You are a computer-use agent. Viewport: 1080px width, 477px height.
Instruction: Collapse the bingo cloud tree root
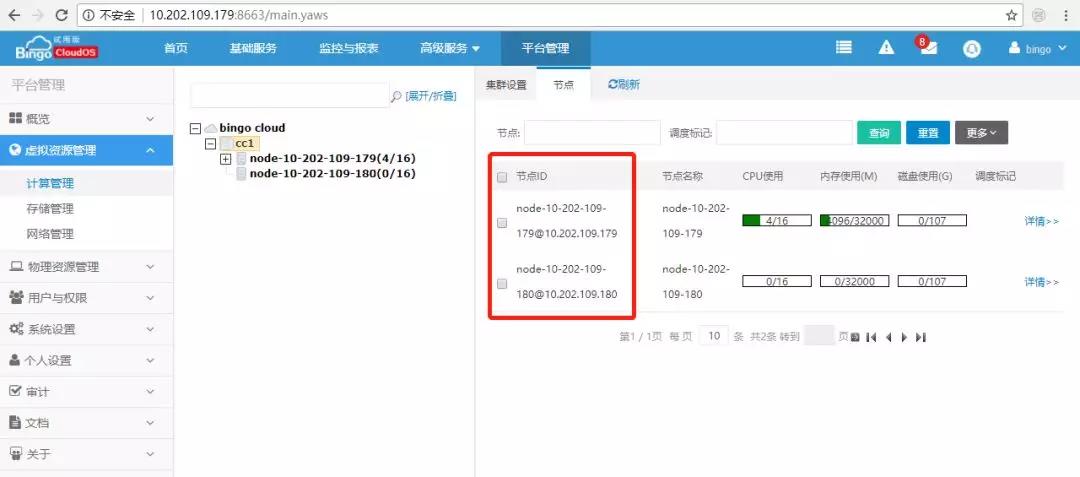pyautogui.click(x=196, y=129)
